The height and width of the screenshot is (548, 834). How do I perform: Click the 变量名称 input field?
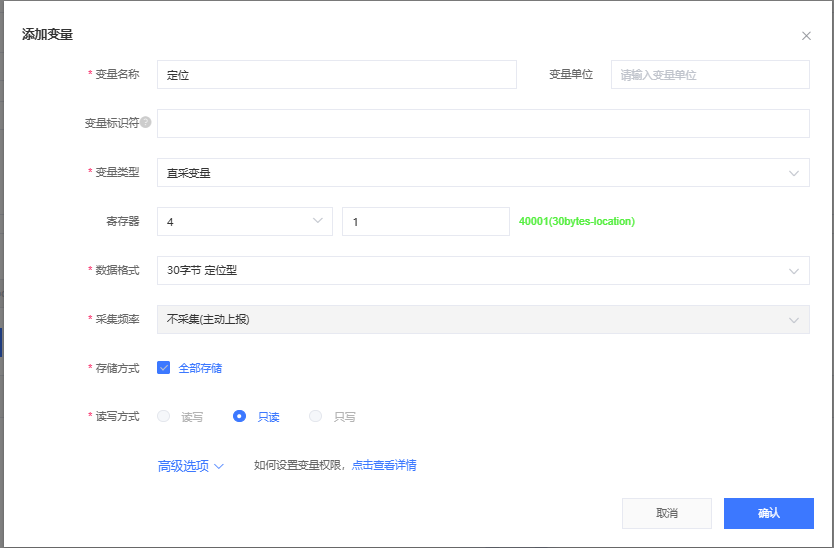[336, 75]
